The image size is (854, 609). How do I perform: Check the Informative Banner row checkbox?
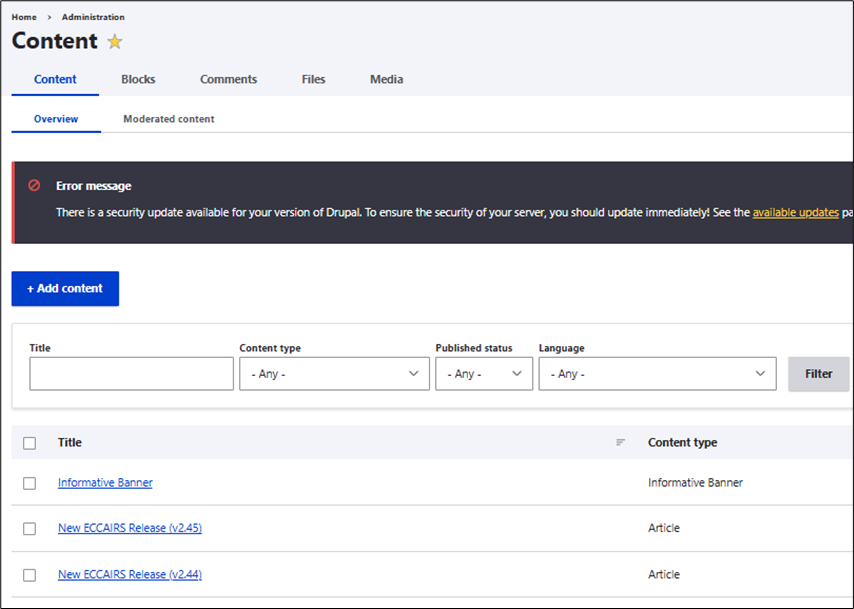click(x=29, y=483)
